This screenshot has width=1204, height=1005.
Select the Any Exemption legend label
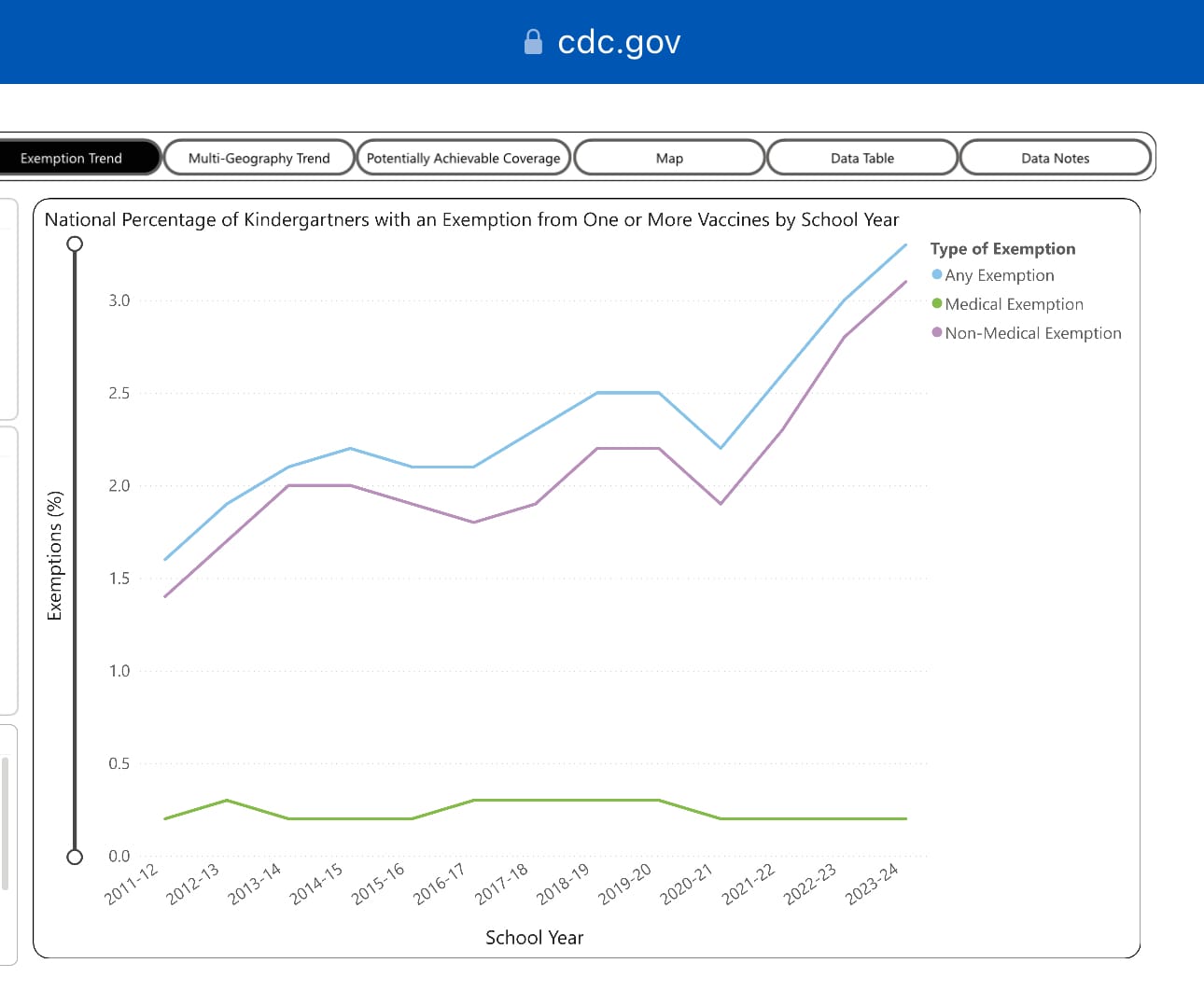click(1000, 275)
